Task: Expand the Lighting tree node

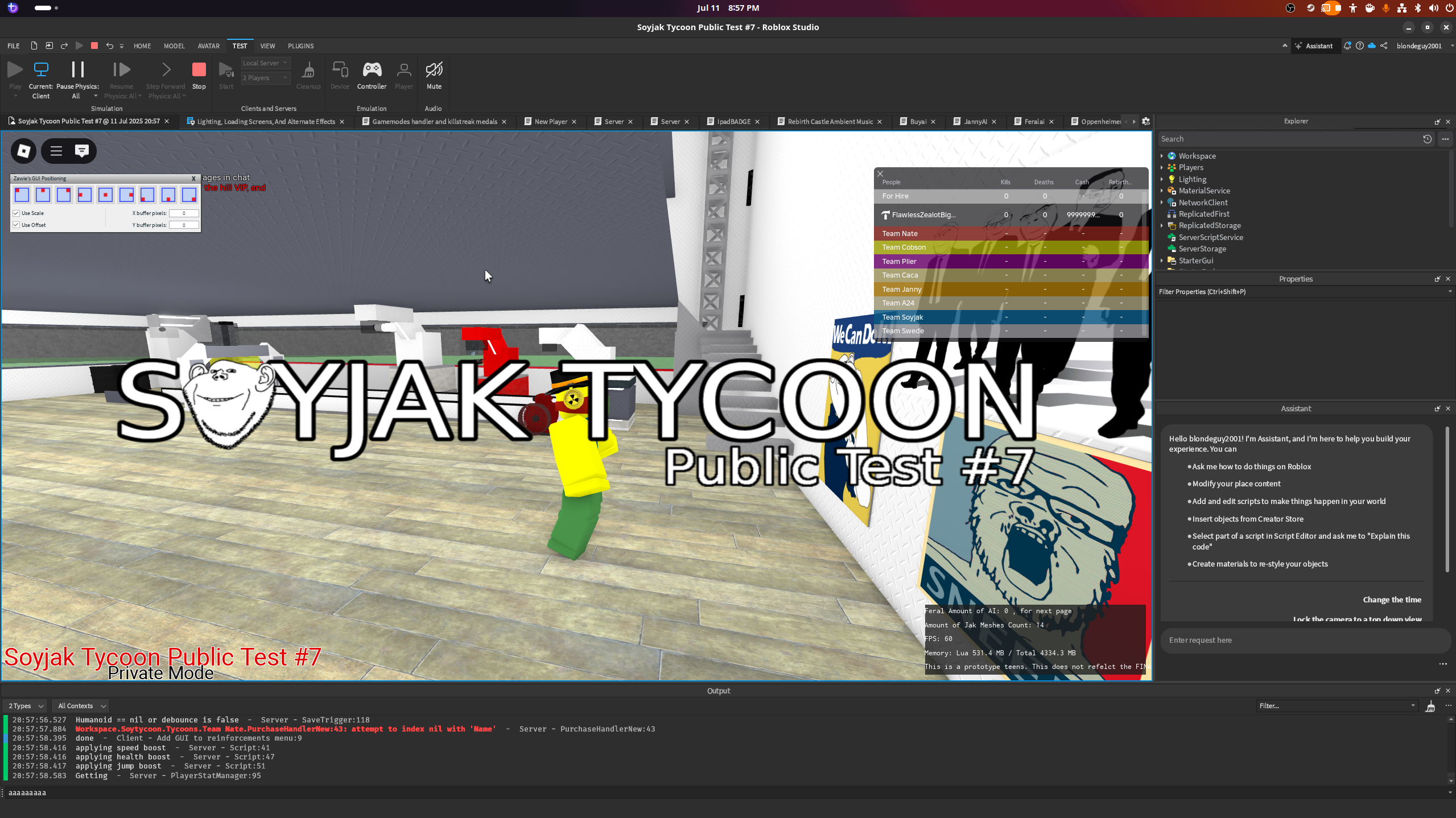Action: coord(1162,179)
